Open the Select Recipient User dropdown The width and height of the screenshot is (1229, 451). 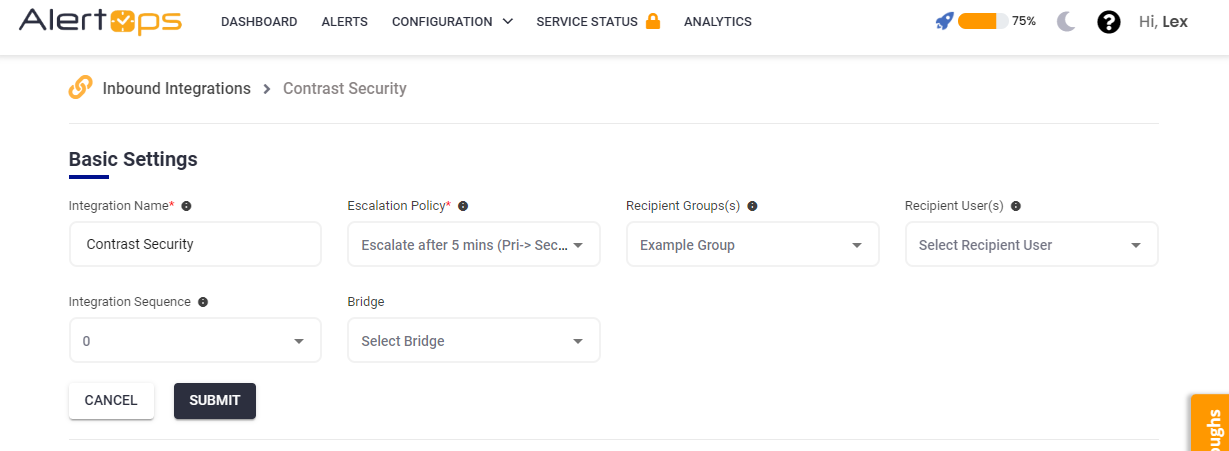pyautogui.click(x=1031, y=245)
